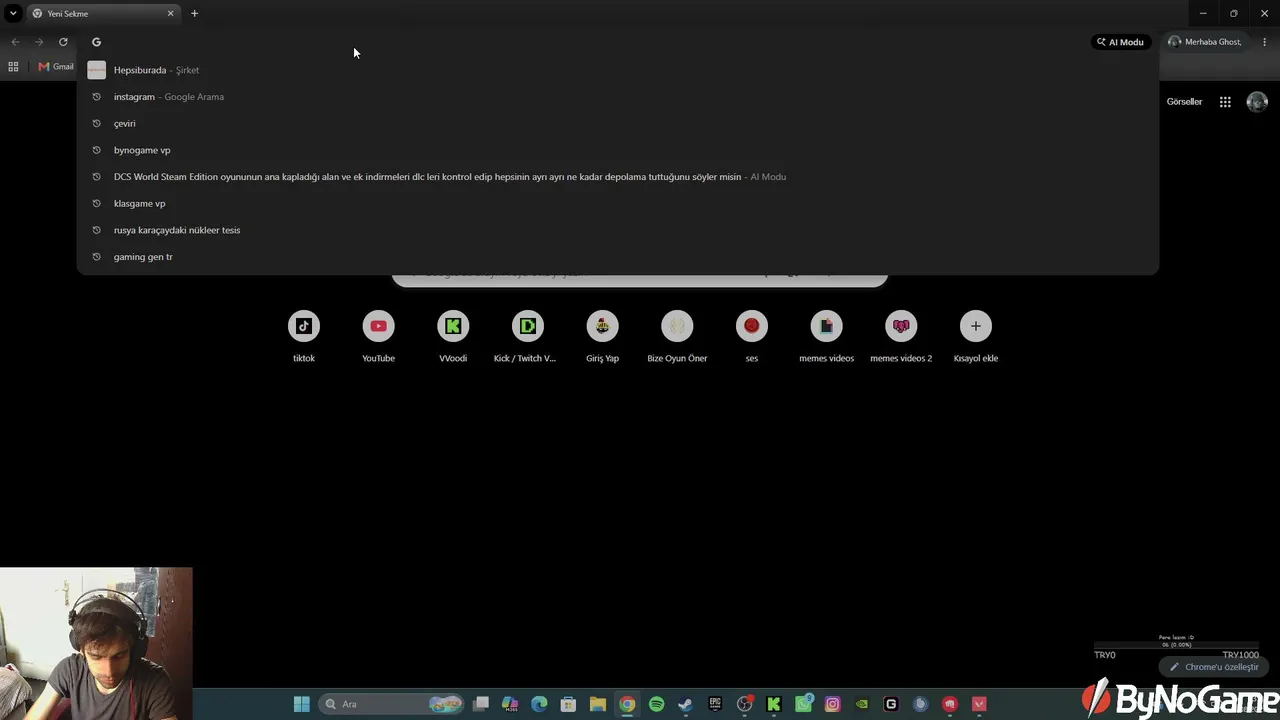Image resolution: width=1280 pixels, height=720 pixels.
Task: Add a shortcut with Kısayol ekle
Action: click(976, 337)
